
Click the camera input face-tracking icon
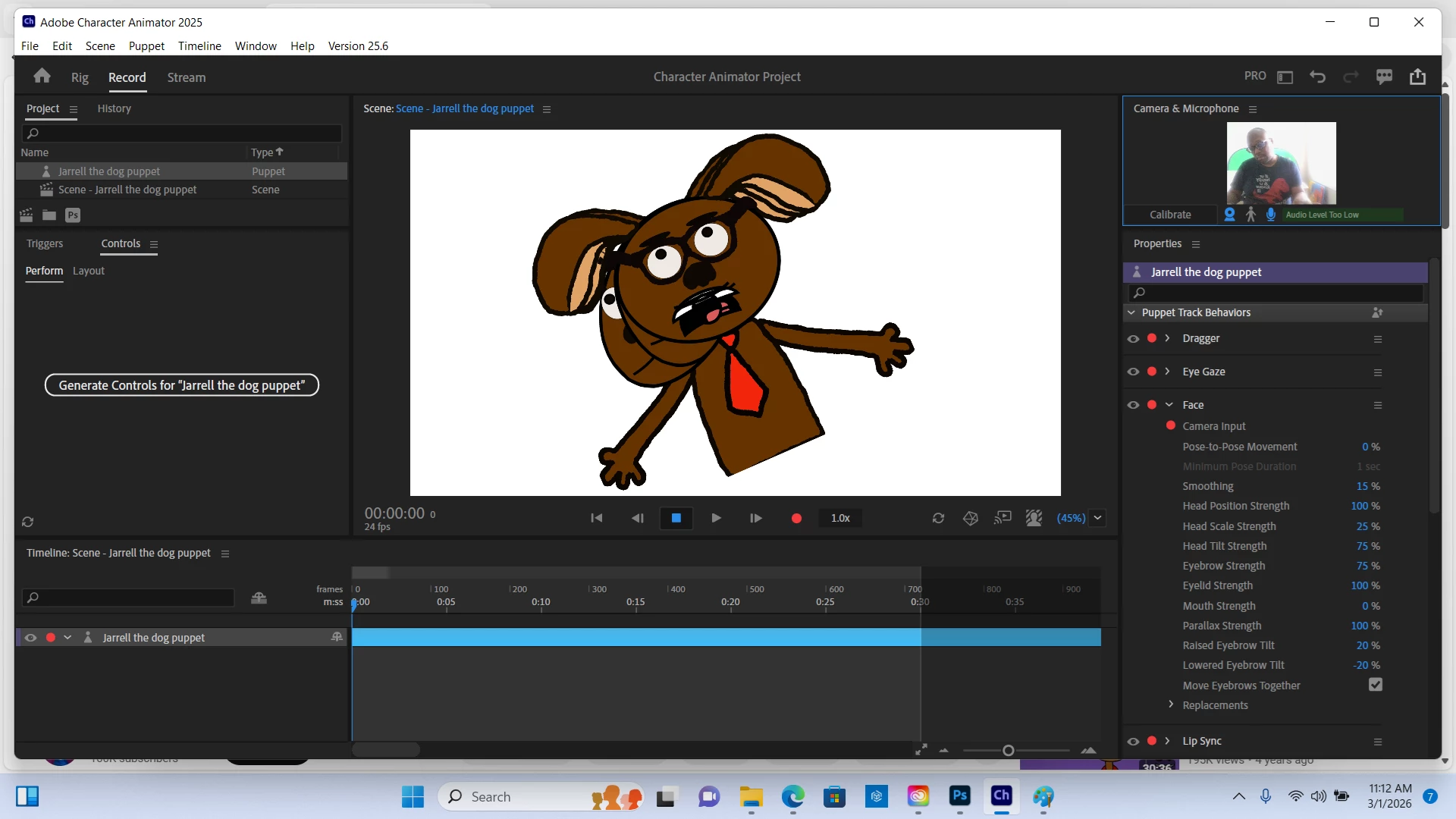coord(1230,215)
